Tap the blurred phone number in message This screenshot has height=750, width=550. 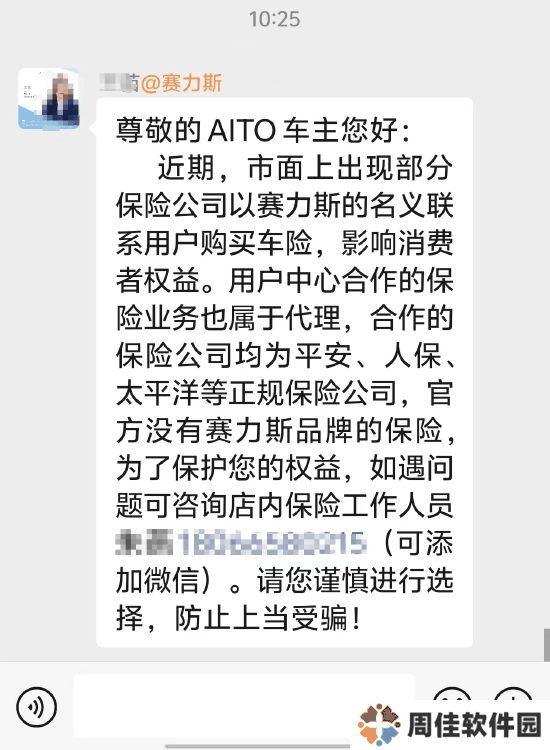[272, 543]
